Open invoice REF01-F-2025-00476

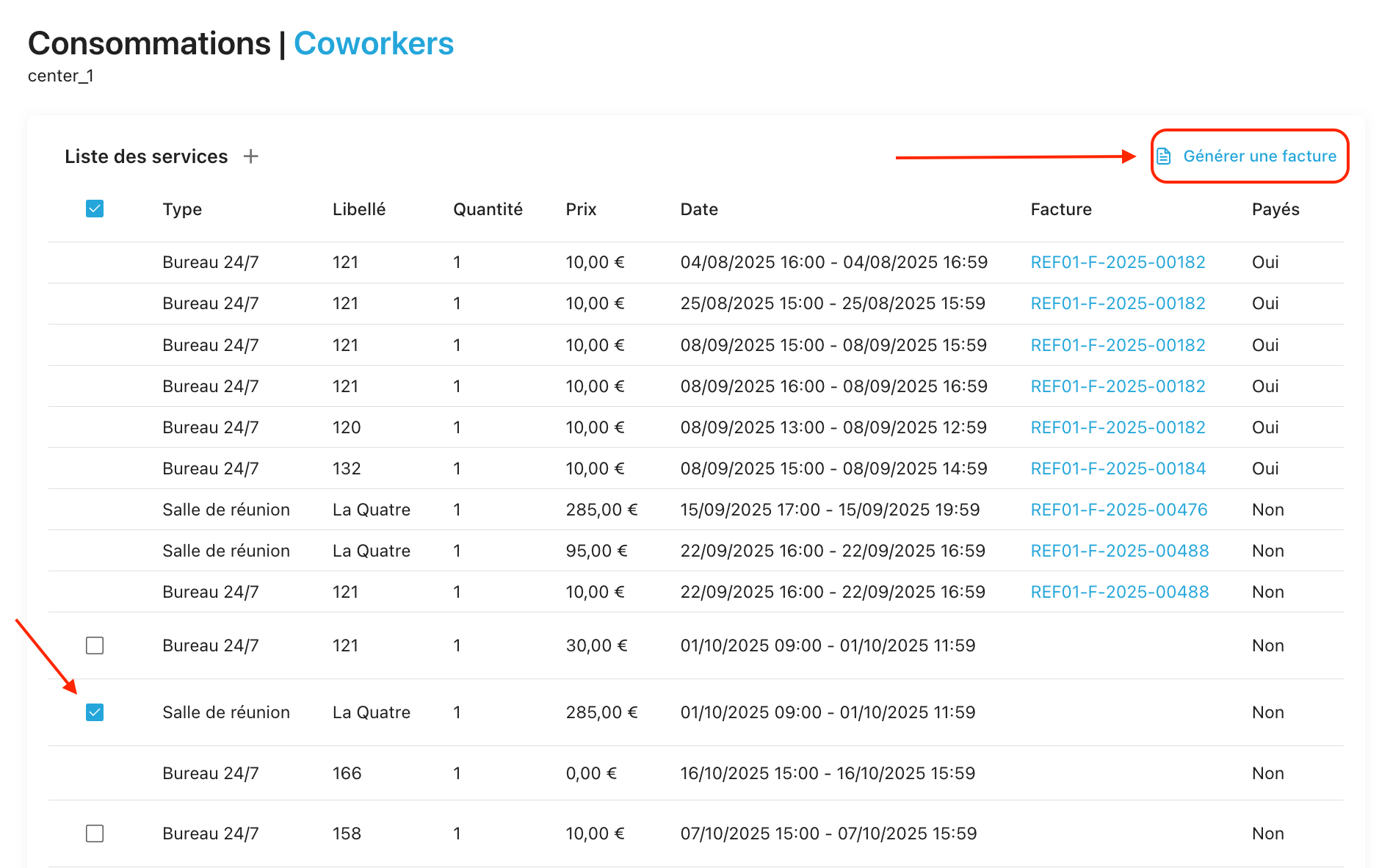1118,510
